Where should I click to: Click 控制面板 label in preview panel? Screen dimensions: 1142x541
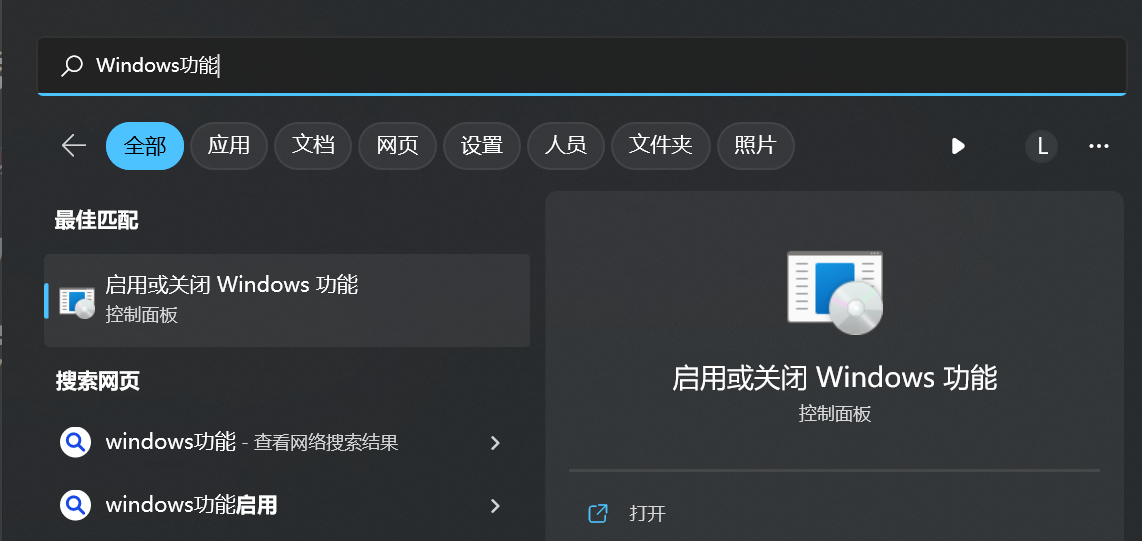[x=835, y=414]
